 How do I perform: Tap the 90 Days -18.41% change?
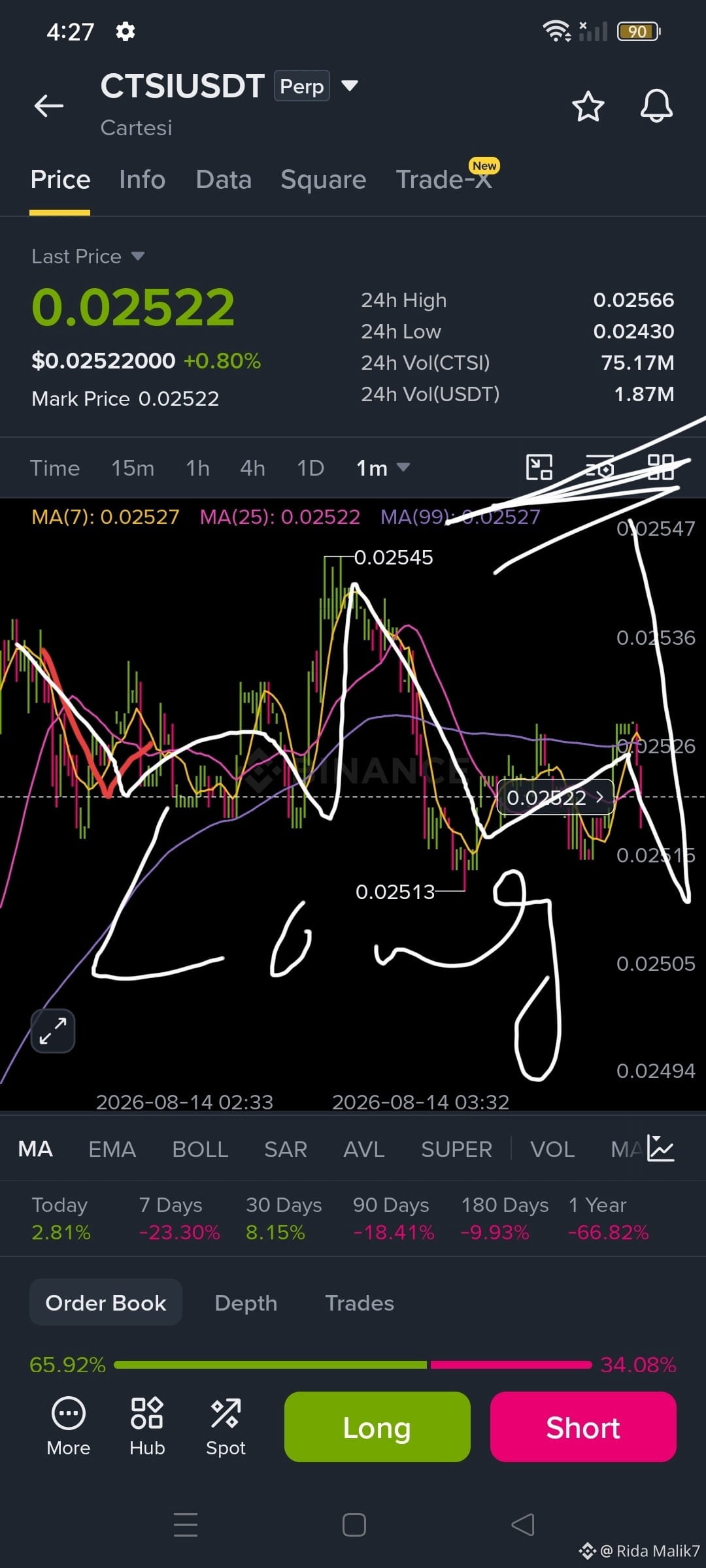pos(393,1219)
